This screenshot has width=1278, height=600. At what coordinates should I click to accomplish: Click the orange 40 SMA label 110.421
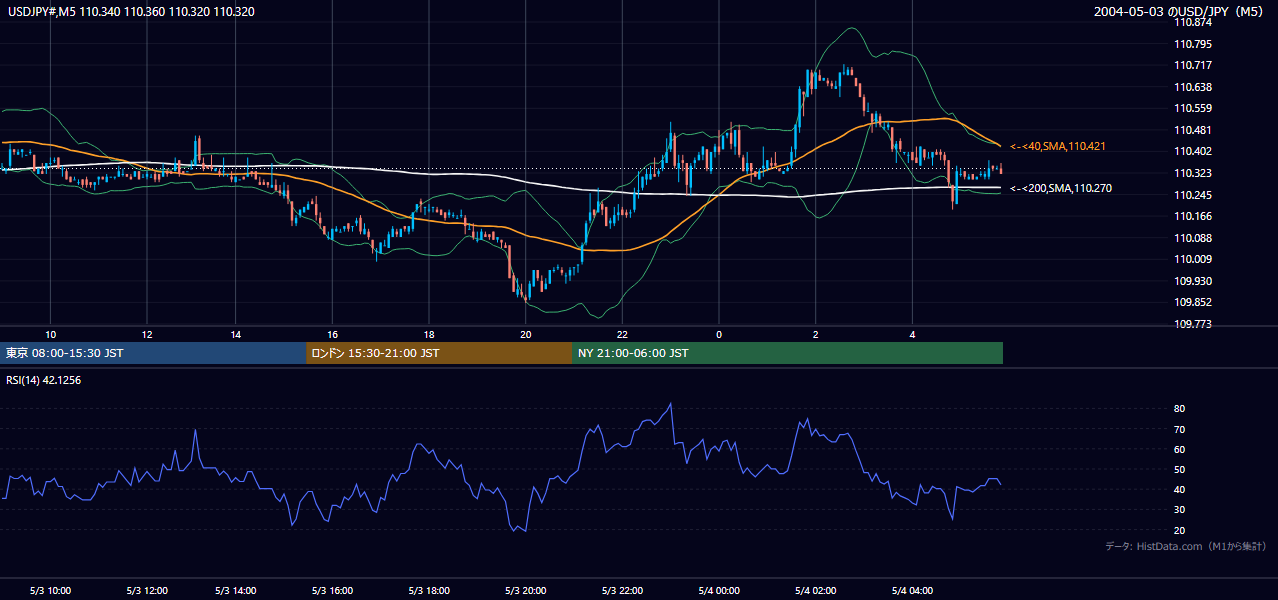pyautogui.click(x=1059, y=146)
